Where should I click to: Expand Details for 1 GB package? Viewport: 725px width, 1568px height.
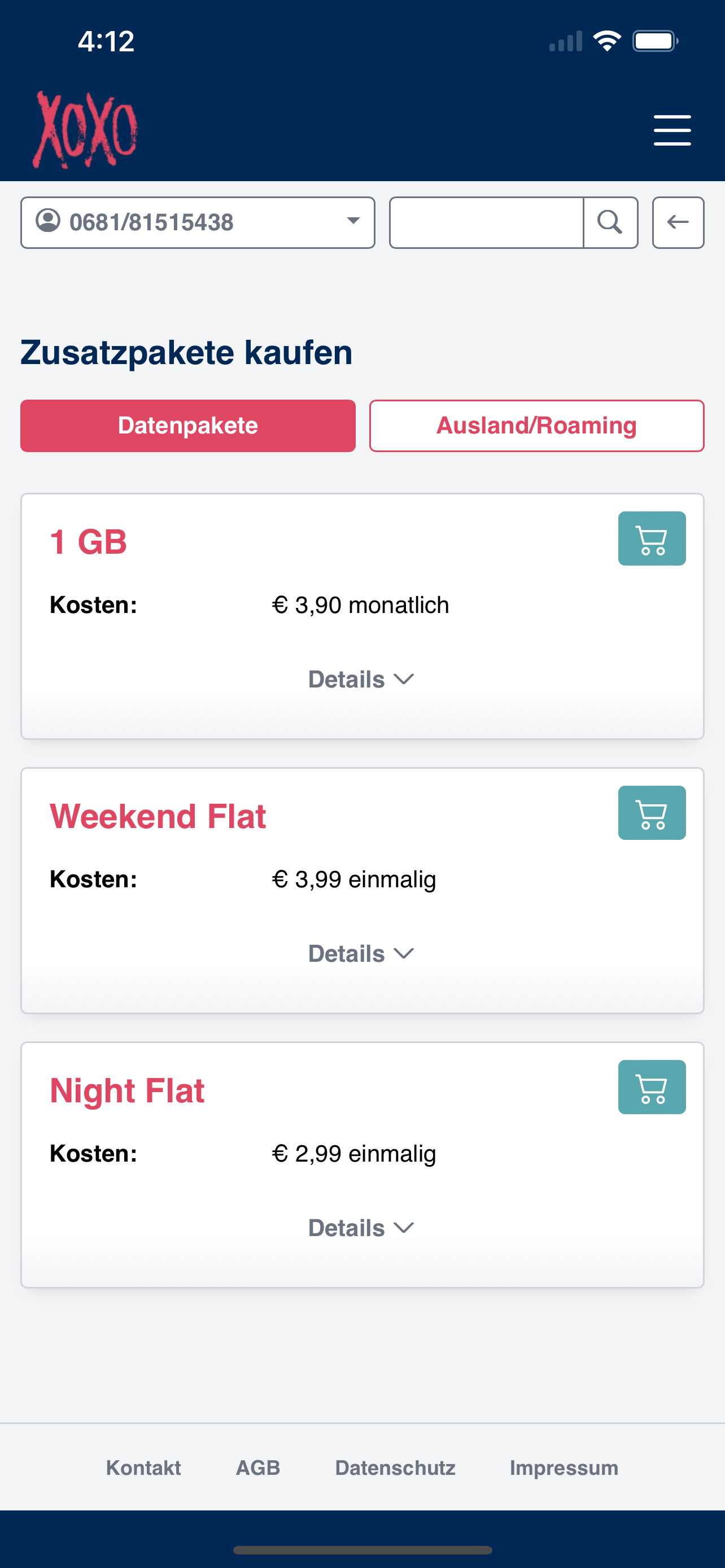pyautogui.click(x=361, y=680)
